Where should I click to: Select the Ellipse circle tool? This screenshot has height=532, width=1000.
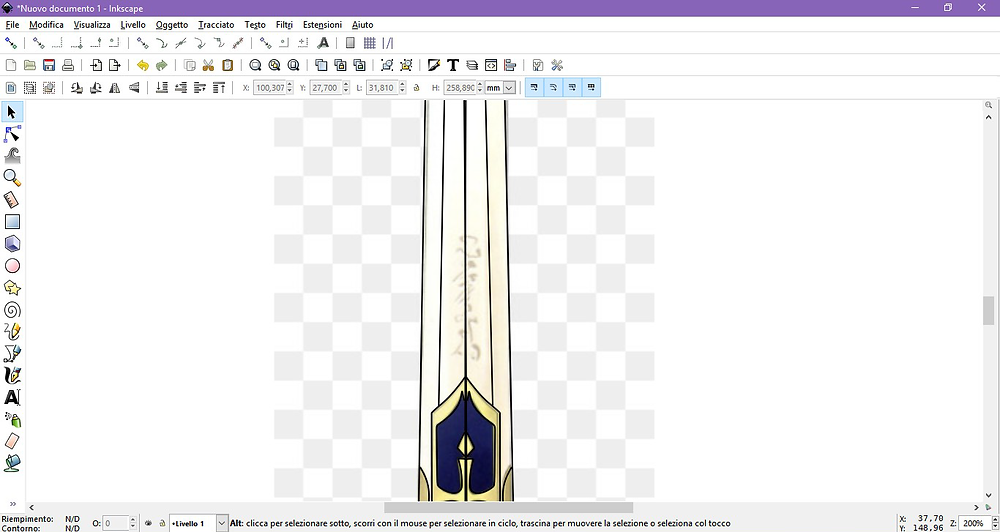(x=12, y=265)
